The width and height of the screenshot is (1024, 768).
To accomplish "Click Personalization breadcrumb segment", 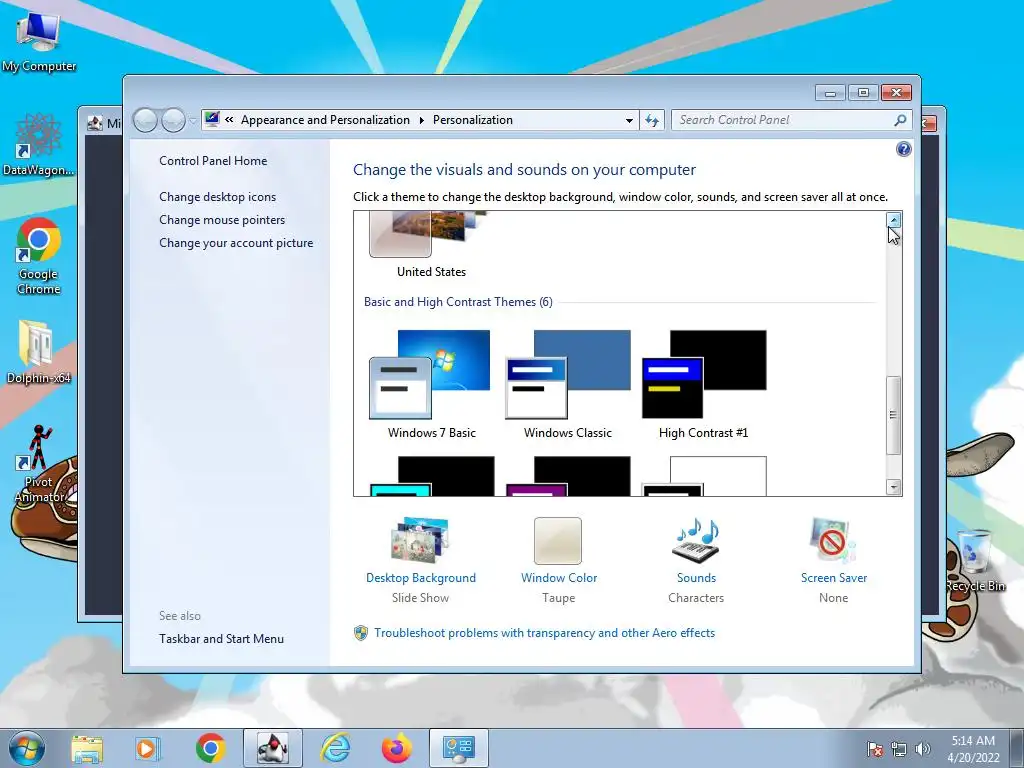I will (x=473, y=120).
